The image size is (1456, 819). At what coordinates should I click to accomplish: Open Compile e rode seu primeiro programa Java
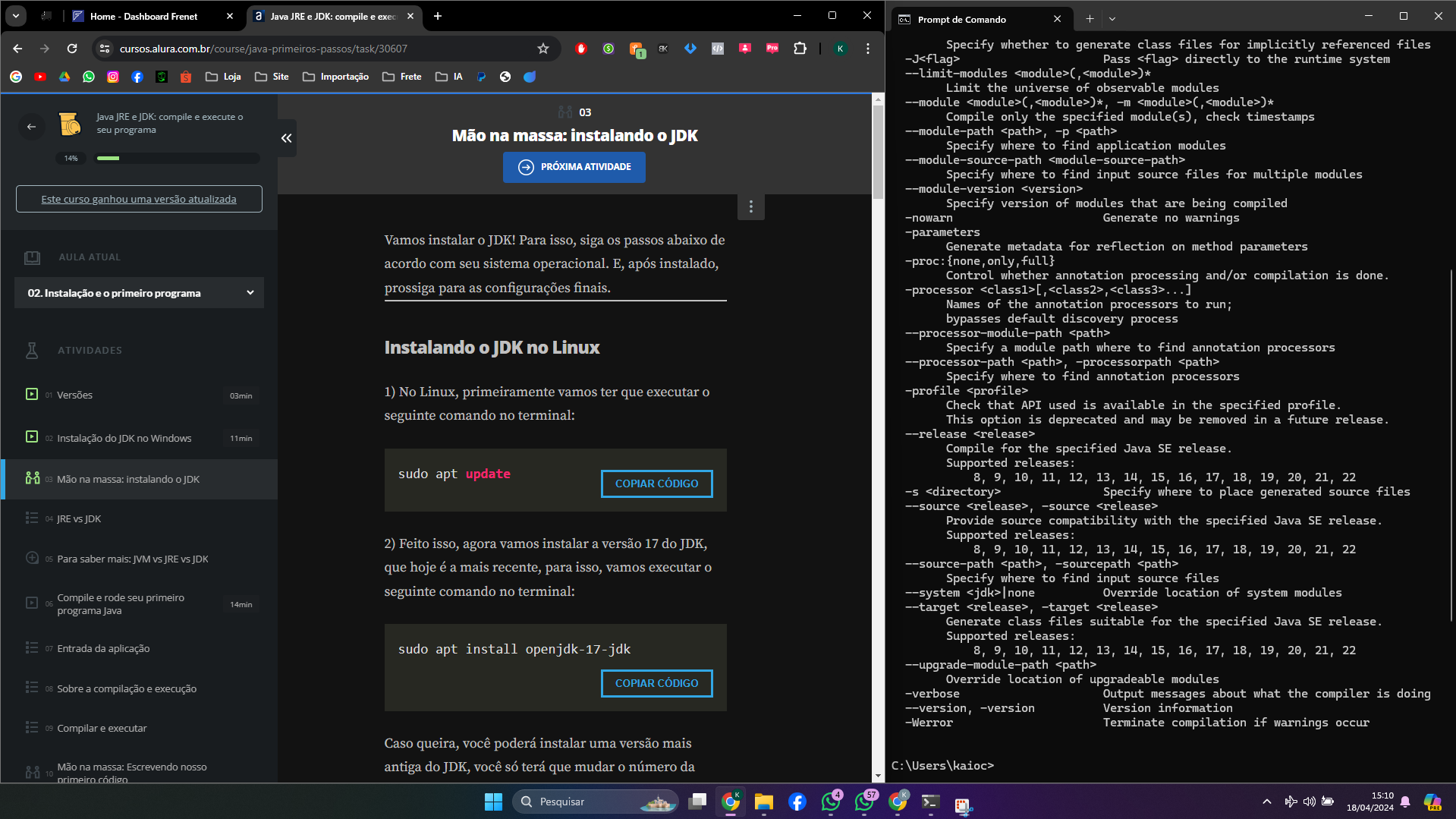point(140,604)
